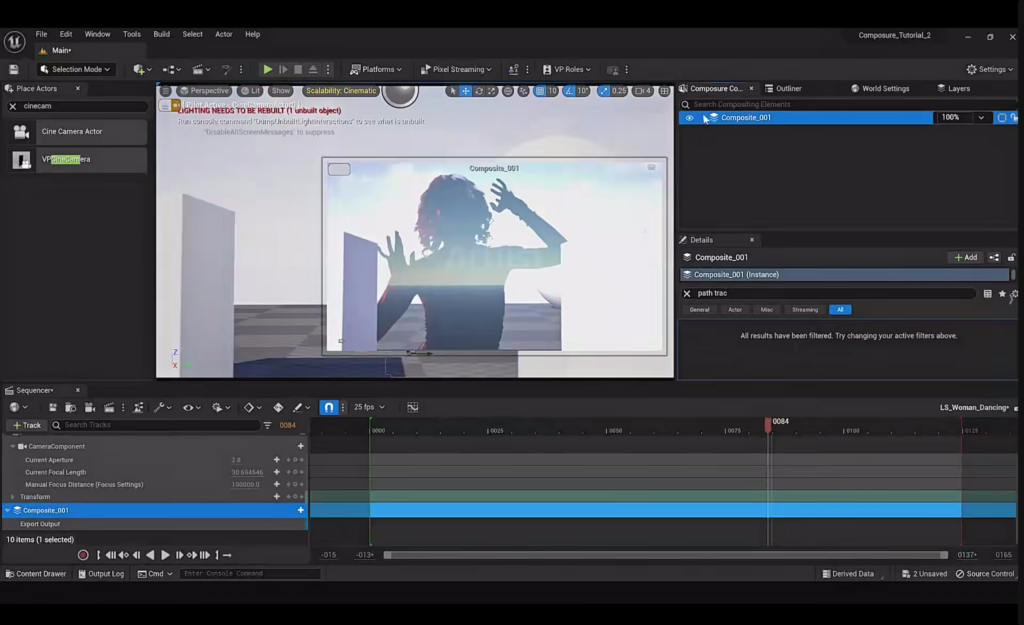Open the Selection Mode dropdown
The width and height of the screenshot is (1024, 625).
74,69
